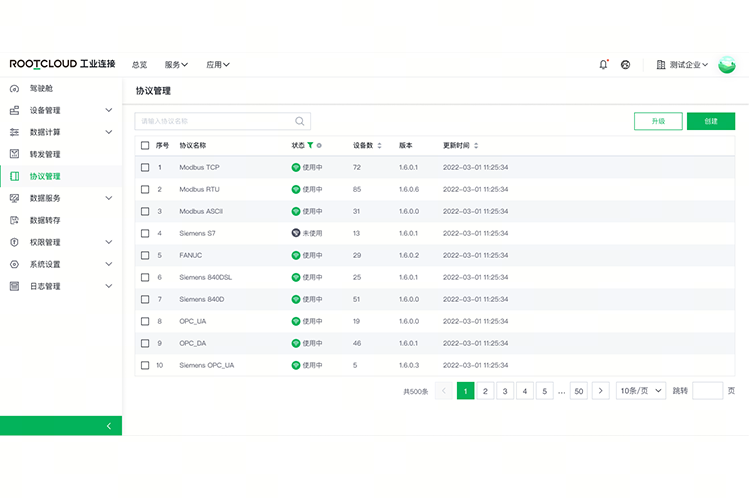
Task: Click the green 创建 button
Action: (710, 121)
